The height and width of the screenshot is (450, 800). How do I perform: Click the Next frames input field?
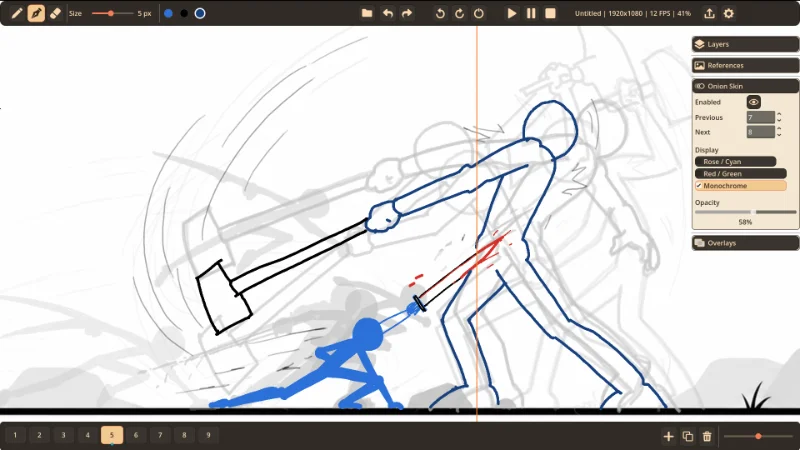pyautogui.click(x=761, y=132)
